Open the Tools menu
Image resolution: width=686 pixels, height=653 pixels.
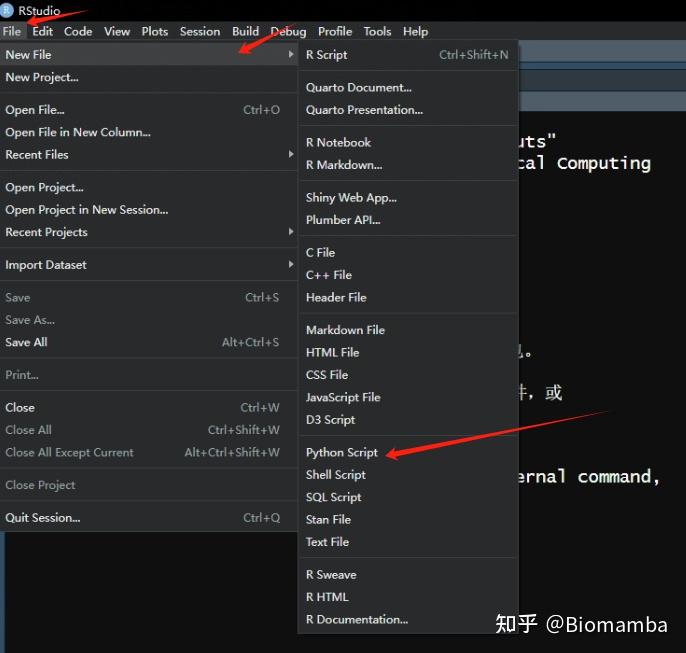[x=377, y=31]
